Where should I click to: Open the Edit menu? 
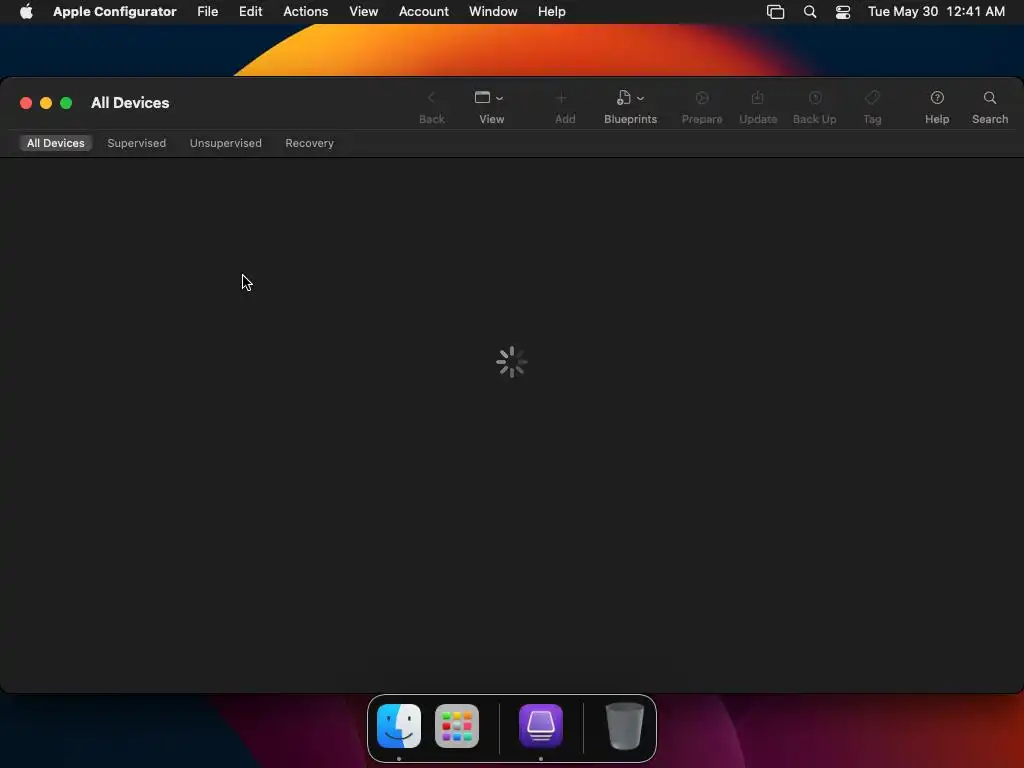[250, 11]
